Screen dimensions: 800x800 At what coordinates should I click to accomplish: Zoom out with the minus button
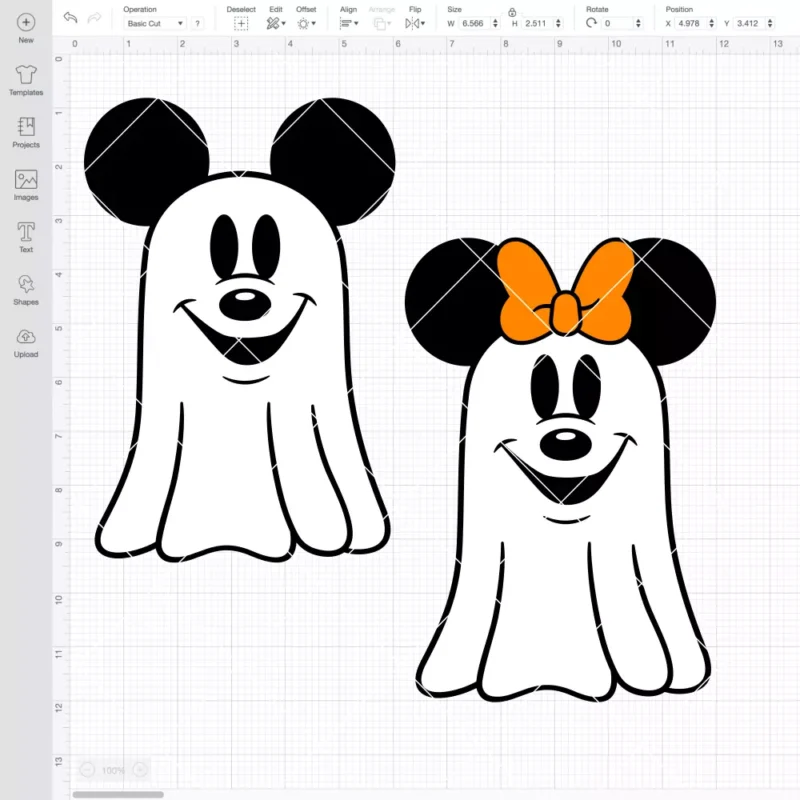point(87,770)
